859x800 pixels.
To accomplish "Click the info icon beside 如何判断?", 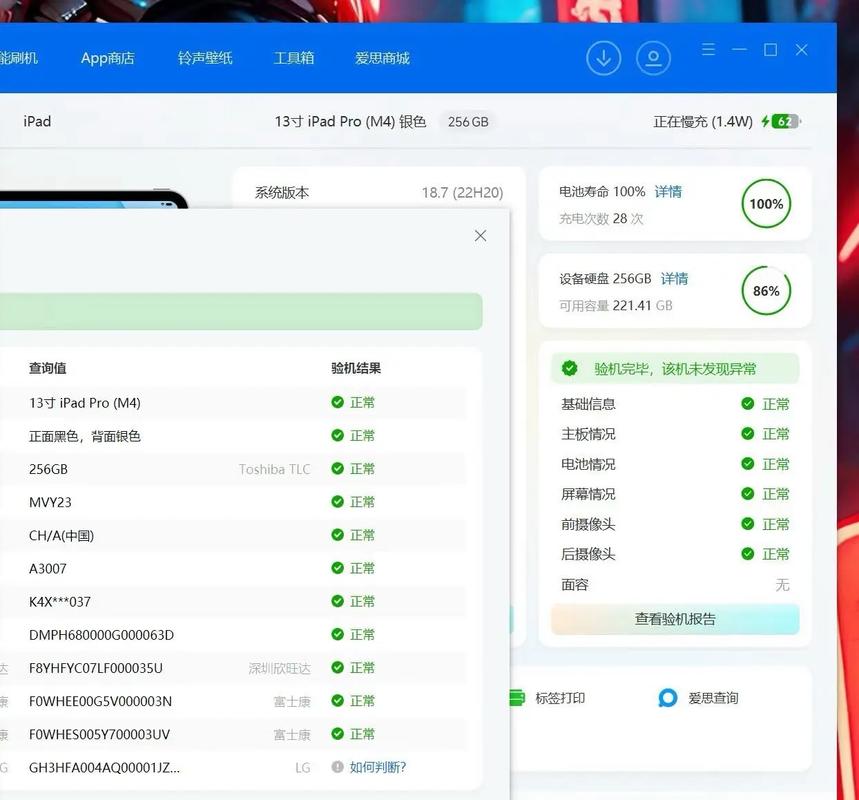I will click(337, 767).
